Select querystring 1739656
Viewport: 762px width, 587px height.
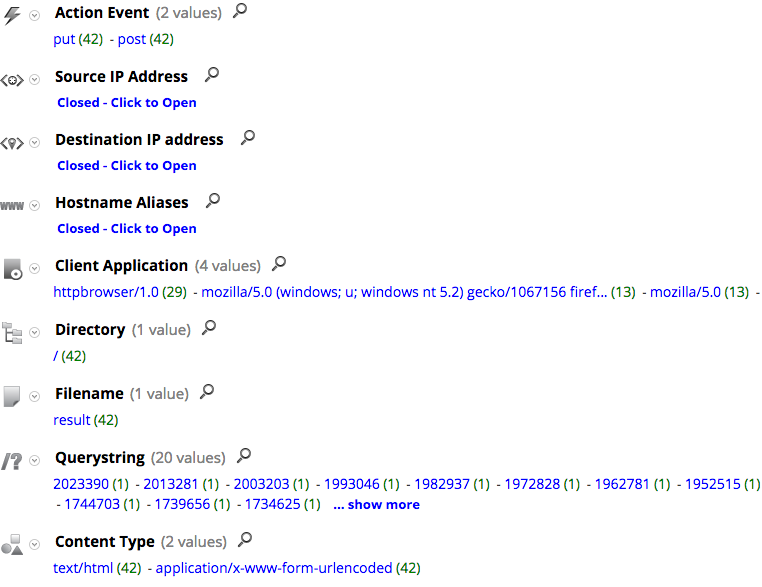pyautogui.click(x=182, y=504)
